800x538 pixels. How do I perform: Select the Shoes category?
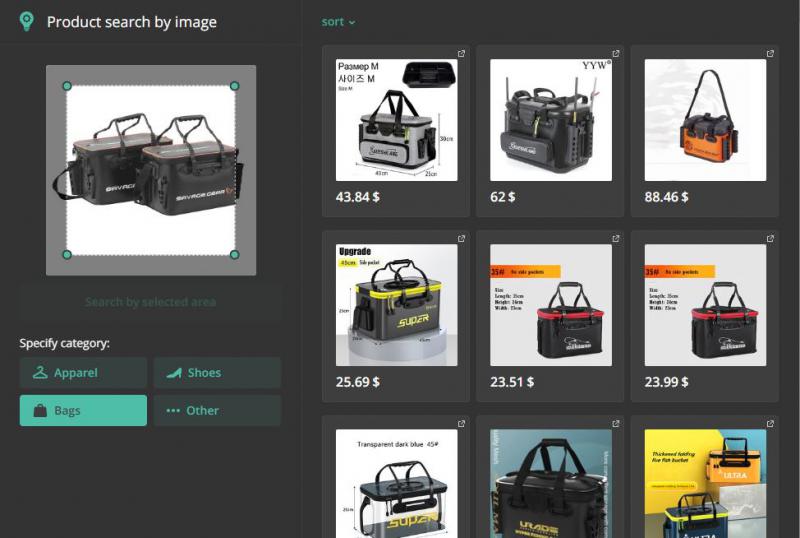[x=217, y=373]
